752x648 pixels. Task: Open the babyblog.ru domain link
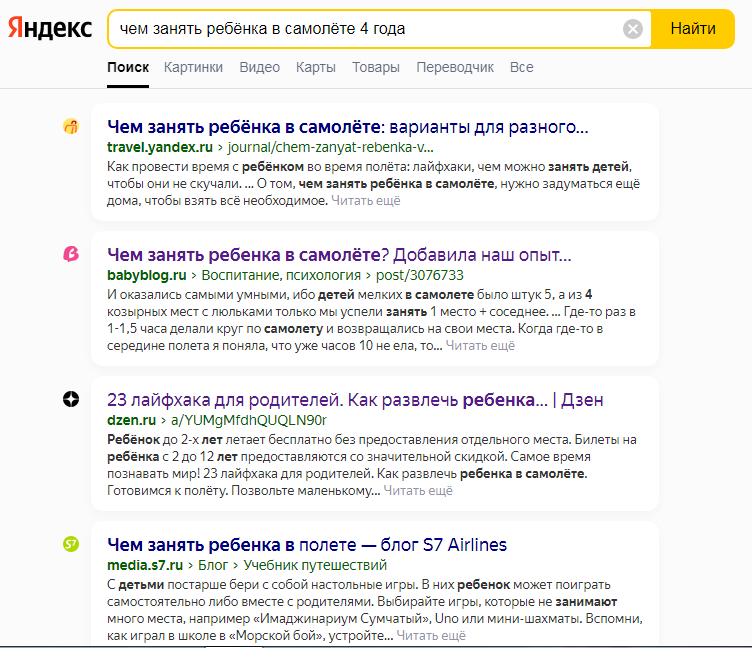coord(147,275)
